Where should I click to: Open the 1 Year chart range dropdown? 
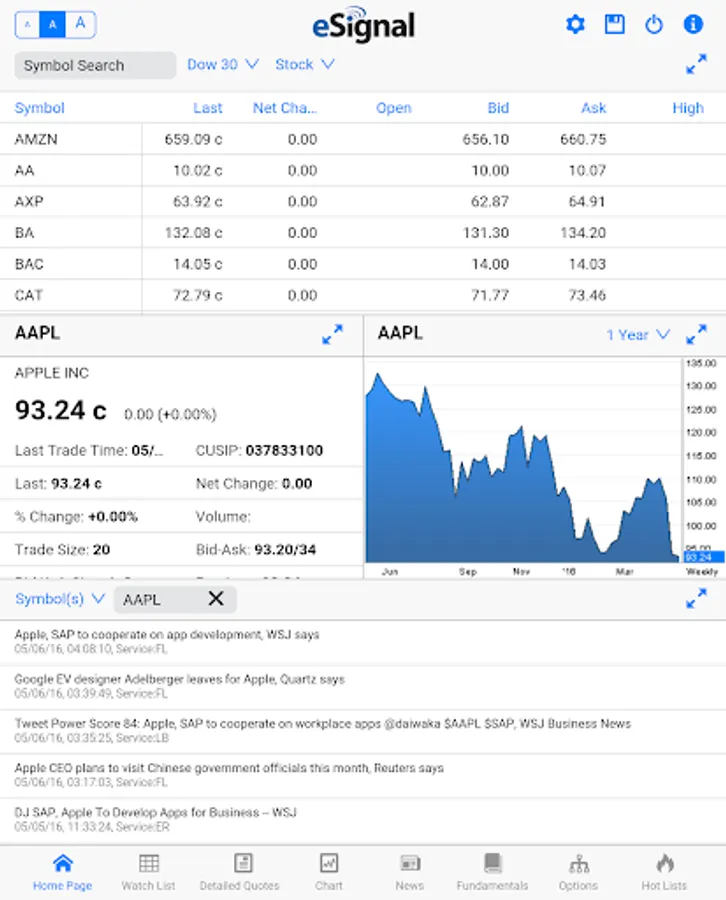point(638,335)
